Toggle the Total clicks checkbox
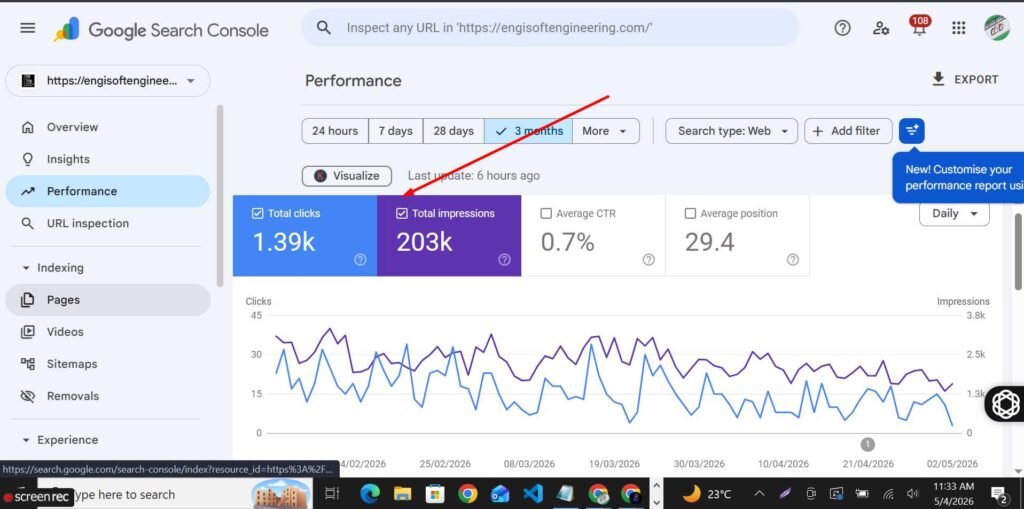This screenshot has width=1024, height=509. tap(257, 213)
